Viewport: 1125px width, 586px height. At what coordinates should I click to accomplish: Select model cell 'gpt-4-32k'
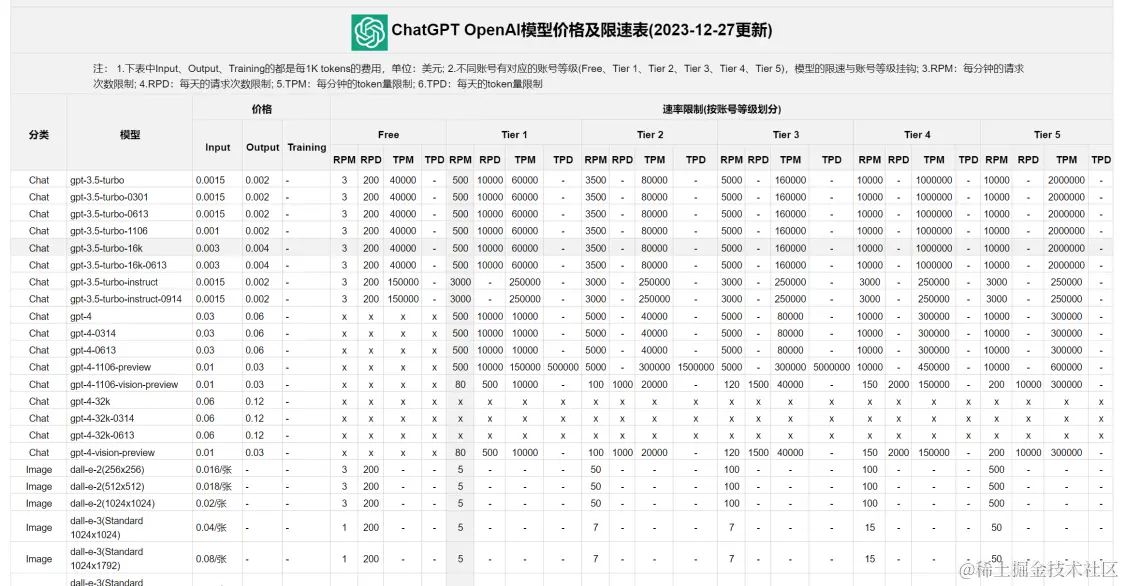coord(90,402)
